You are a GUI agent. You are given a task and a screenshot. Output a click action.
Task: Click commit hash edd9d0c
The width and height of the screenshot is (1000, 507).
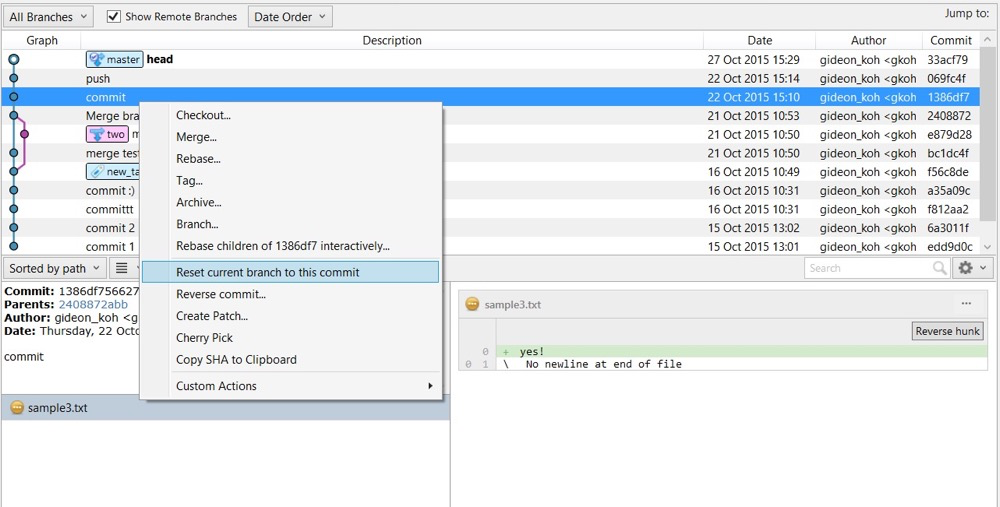(x=950, y=247)
